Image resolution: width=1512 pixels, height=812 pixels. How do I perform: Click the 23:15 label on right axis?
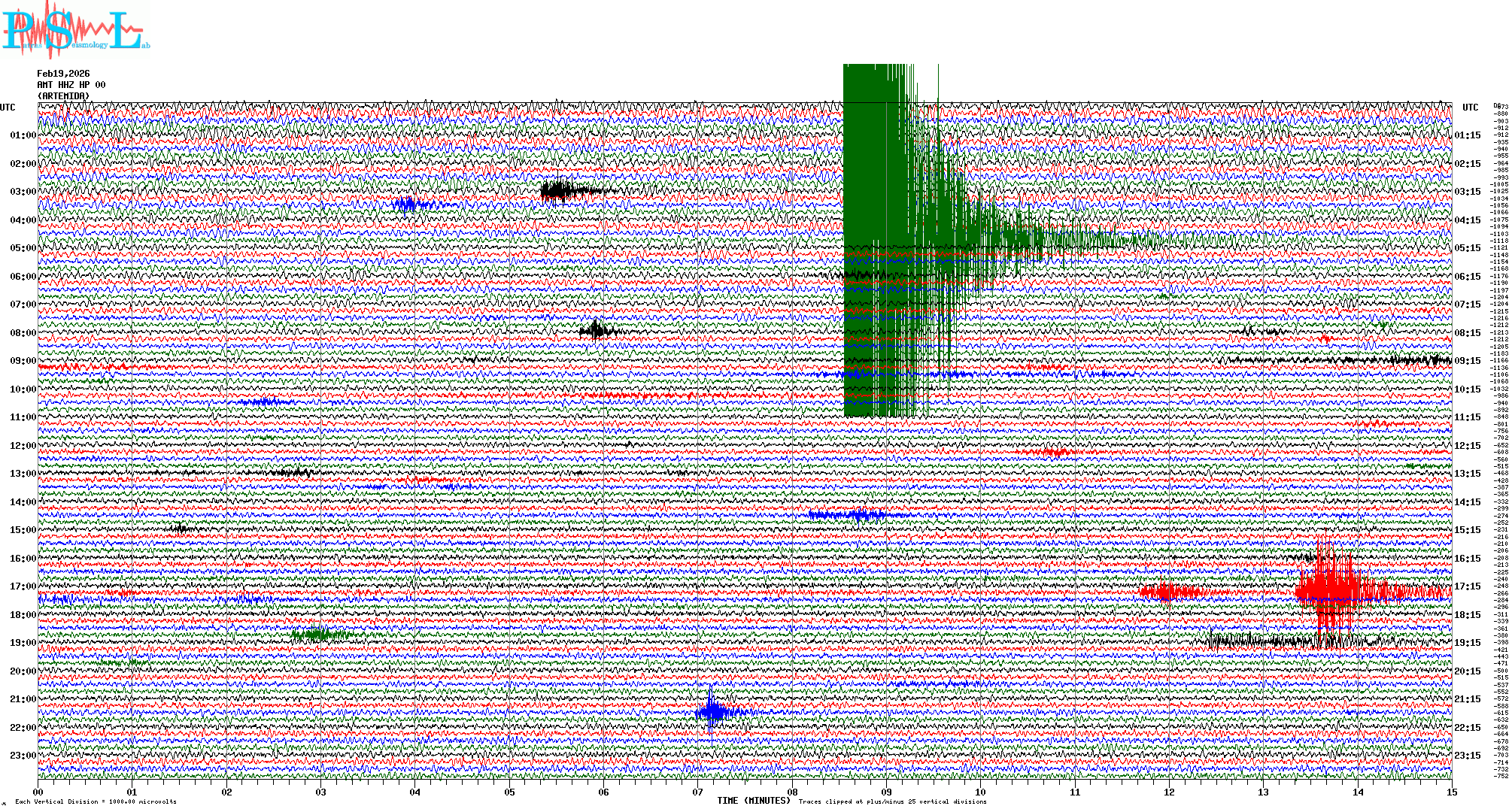1467,756
